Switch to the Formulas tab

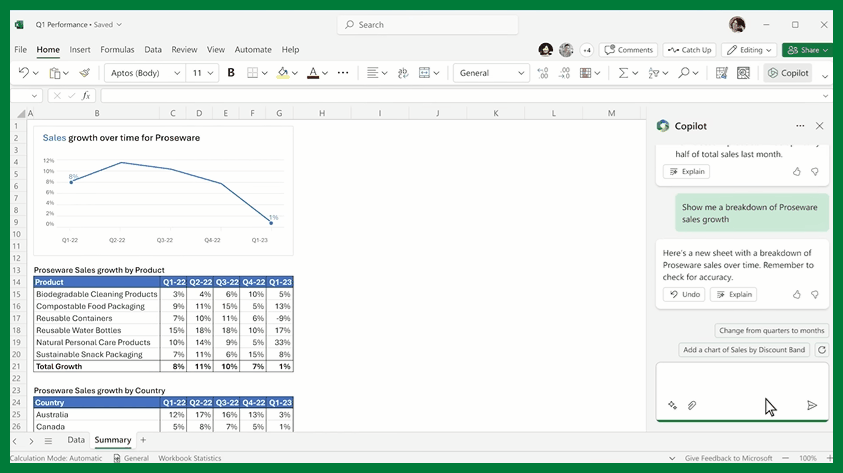point(117,49)
